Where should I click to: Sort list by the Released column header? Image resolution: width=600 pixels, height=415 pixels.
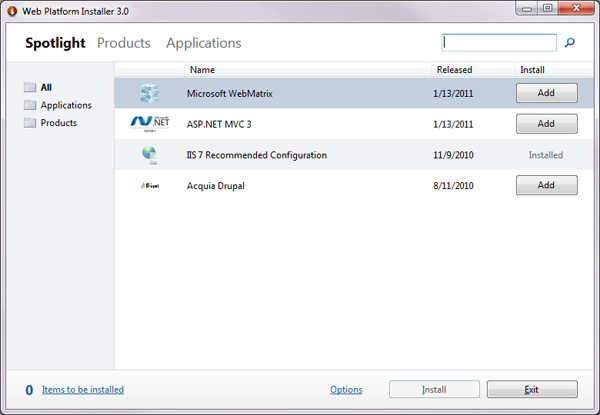pyautogui.click(x=454, y=70)
